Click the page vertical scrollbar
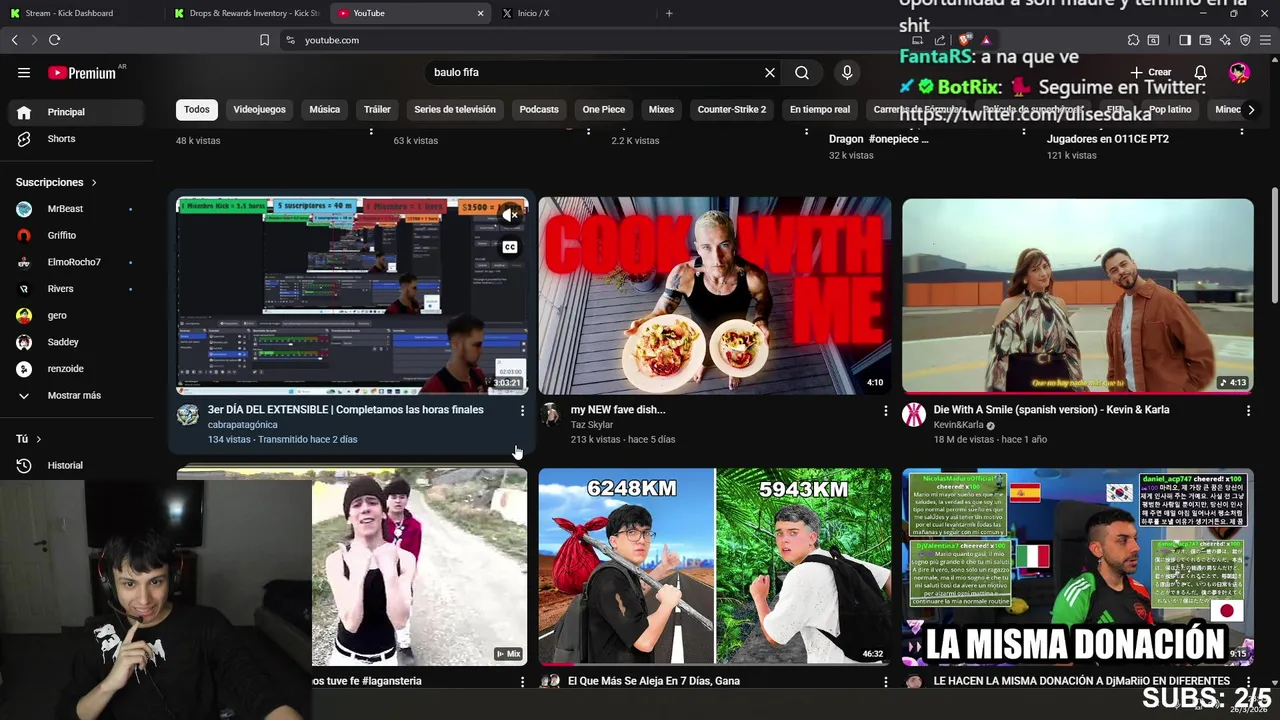 (x=1274, y=245)
